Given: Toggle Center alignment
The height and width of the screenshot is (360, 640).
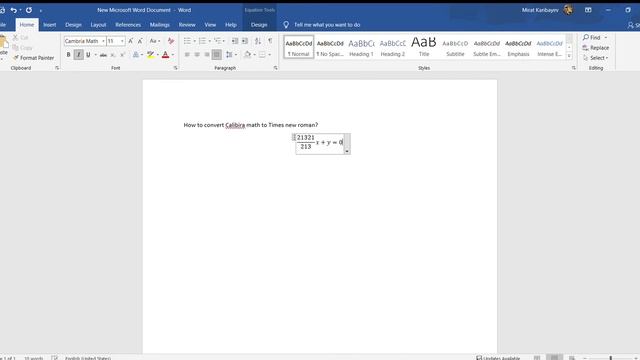Looking at the screenshot, I should click(197, 55).
